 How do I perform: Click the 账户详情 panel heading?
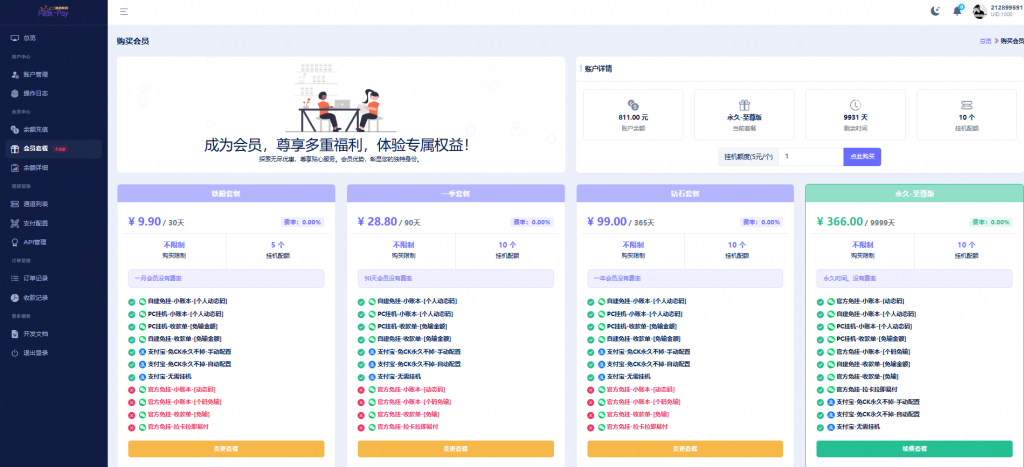click(598, 69)
